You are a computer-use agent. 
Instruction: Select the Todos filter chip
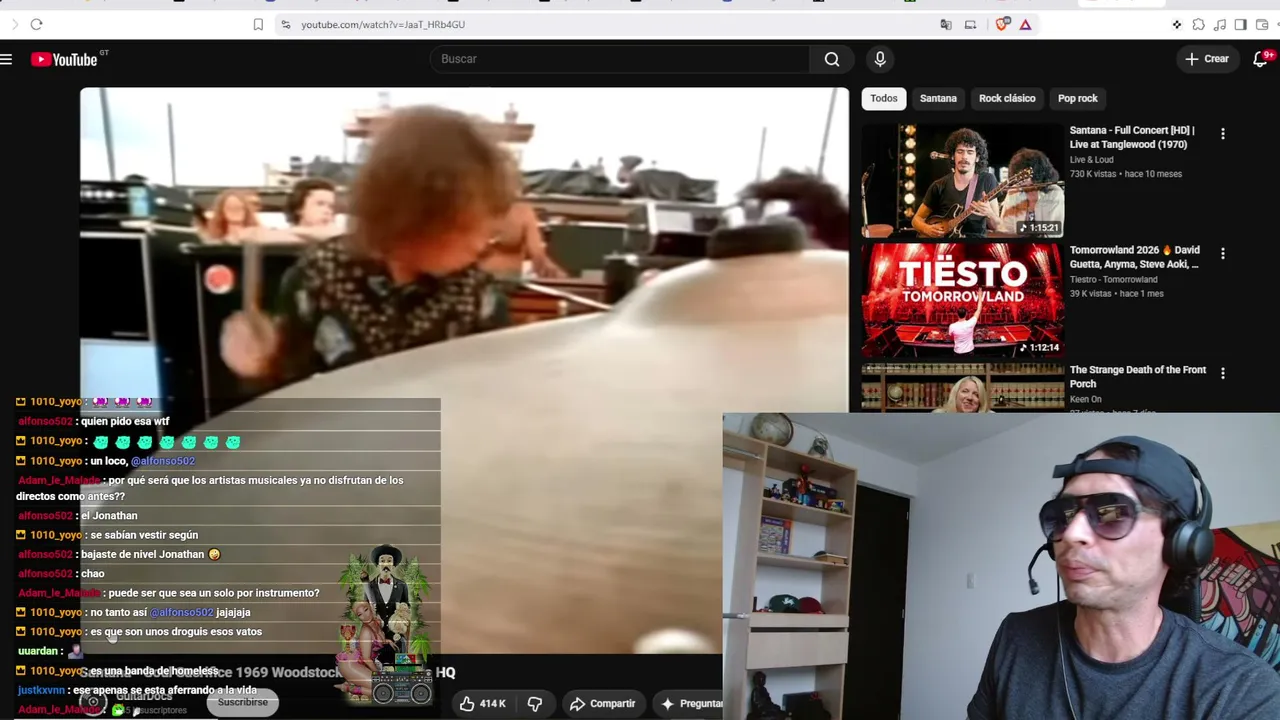[883, 98]
